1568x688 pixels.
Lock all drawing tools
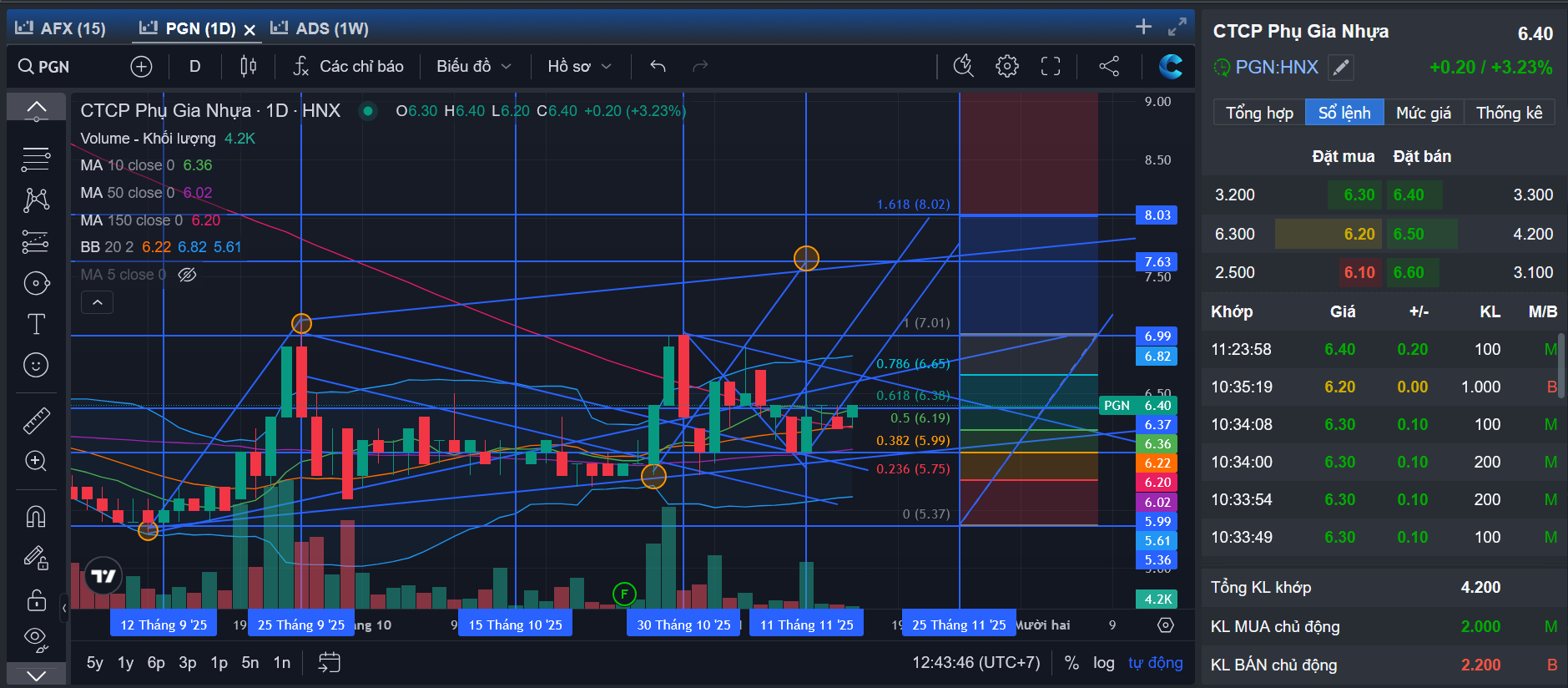coord(36,599)
